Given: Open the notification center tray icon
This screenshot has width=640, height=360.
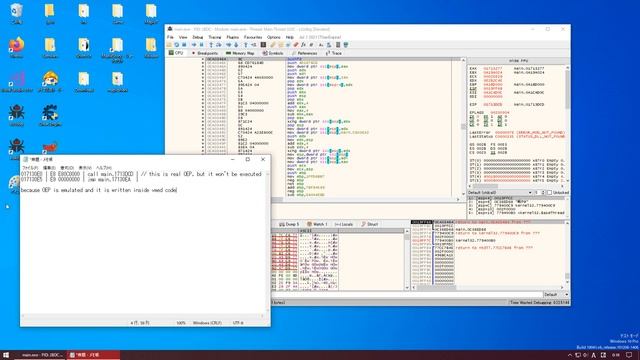Looking at the screenshot, I should [629, 355].
